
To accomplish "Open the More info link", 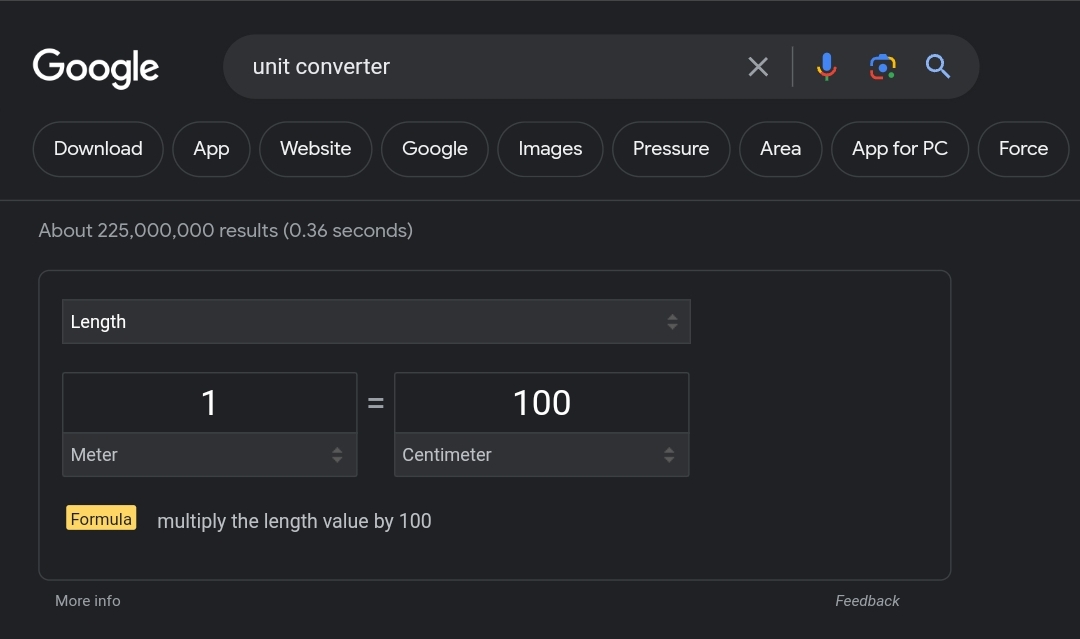I will (x=88, y=601).
